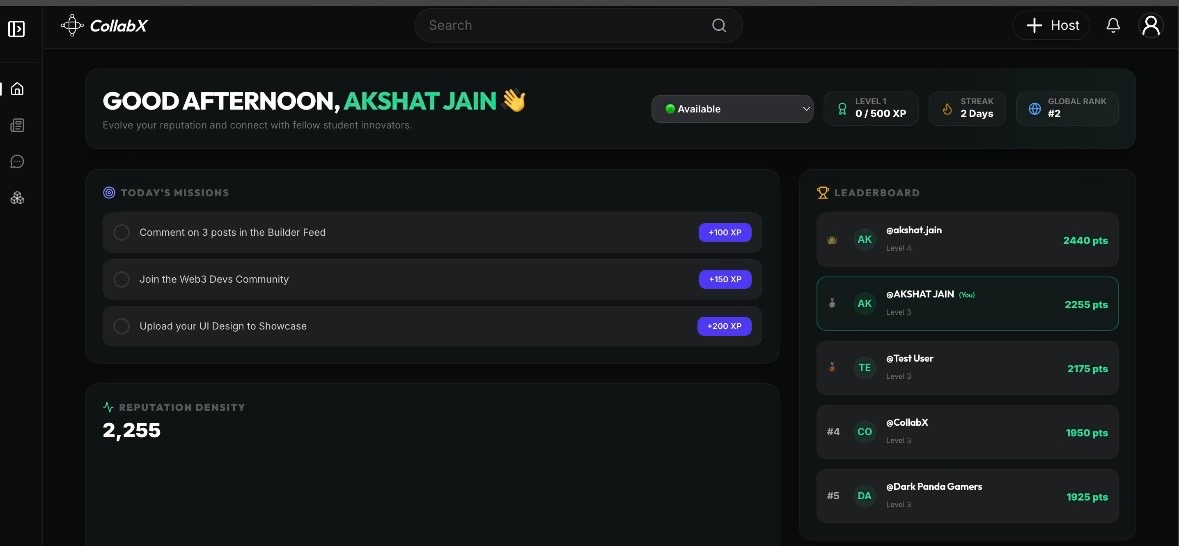Image resolution: width=1179 pixels, height=546 pixels.
Task: Open the Home sidebar icon
Action: (x=17, y=89)
